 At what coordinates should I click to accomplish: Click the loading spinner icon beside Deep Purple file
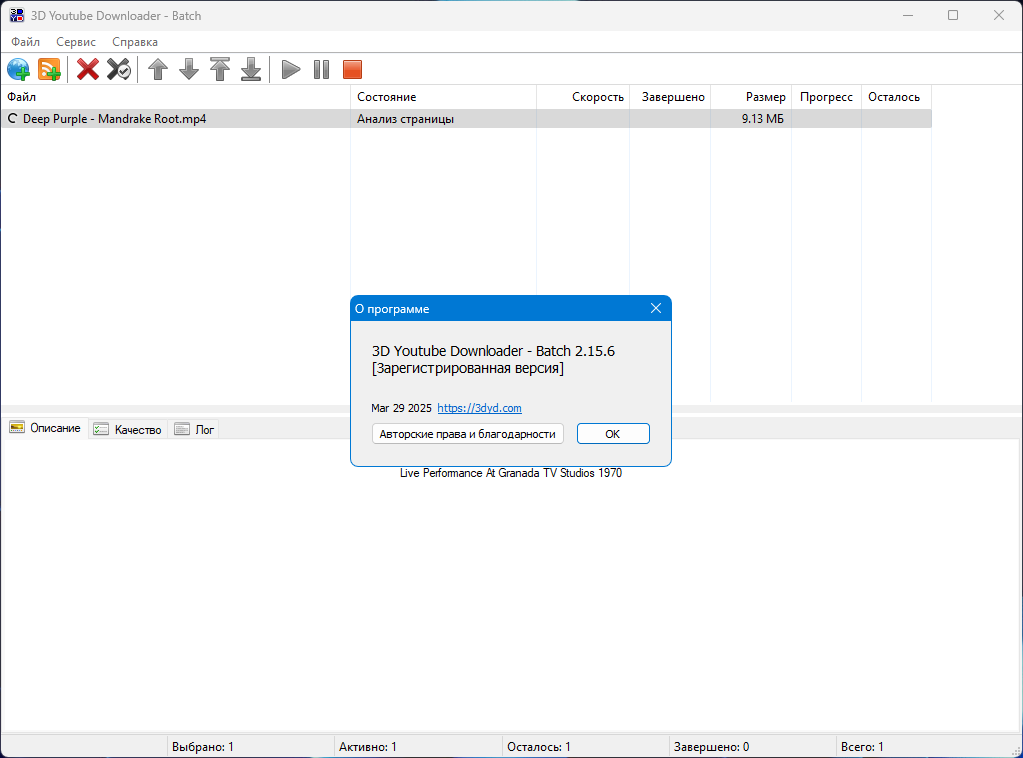click(x=12, y=119)
